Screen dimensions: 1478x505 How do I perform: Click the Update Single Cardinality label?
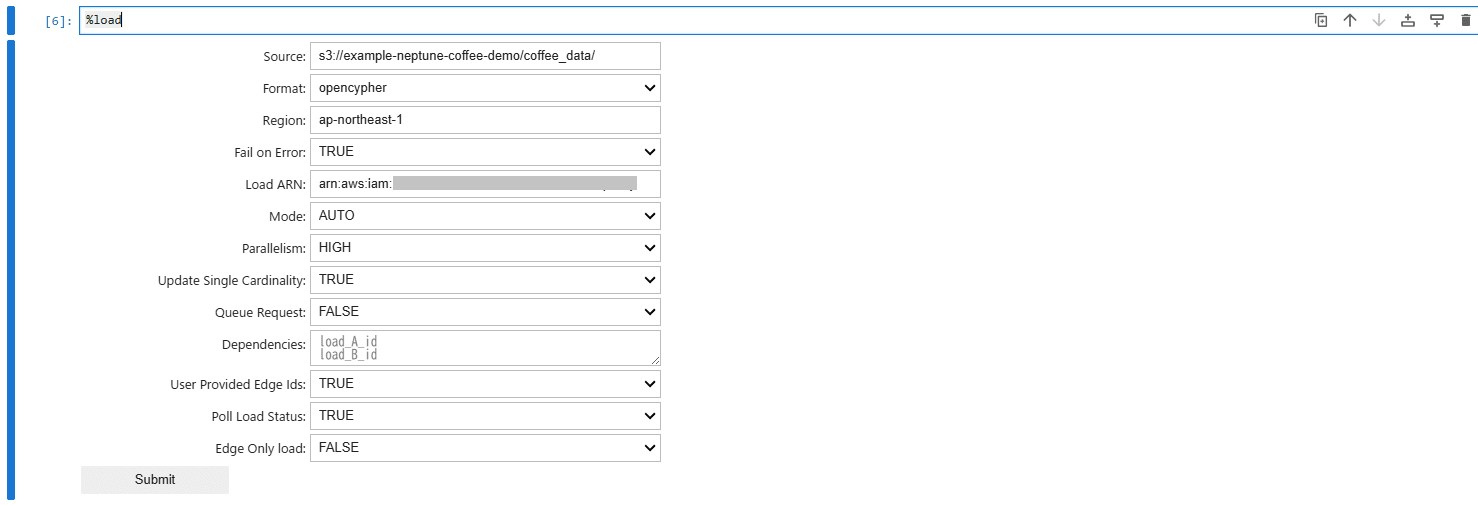232,281
